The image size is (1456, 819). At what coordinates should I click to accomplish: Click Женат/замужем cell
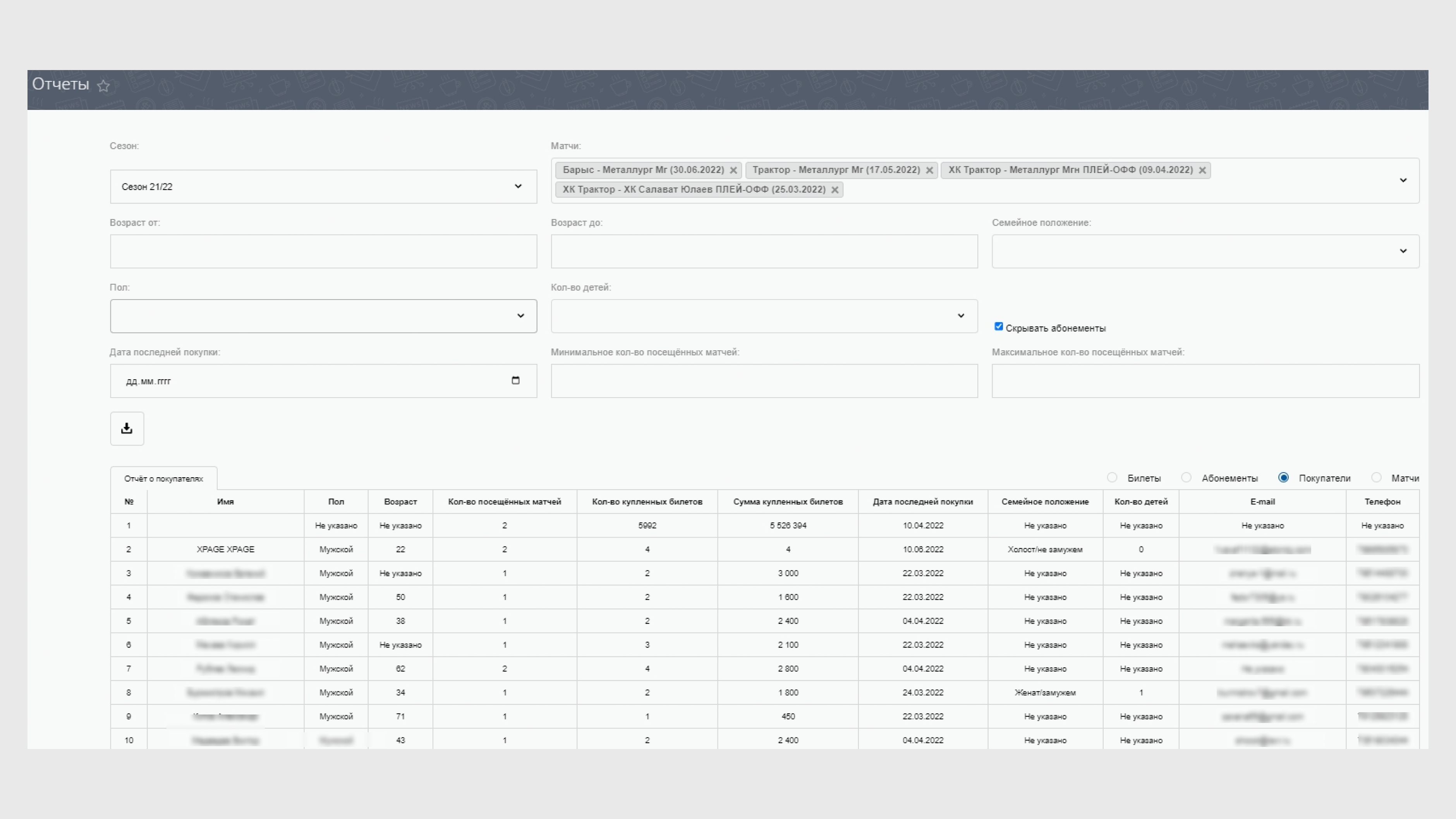1045,692
